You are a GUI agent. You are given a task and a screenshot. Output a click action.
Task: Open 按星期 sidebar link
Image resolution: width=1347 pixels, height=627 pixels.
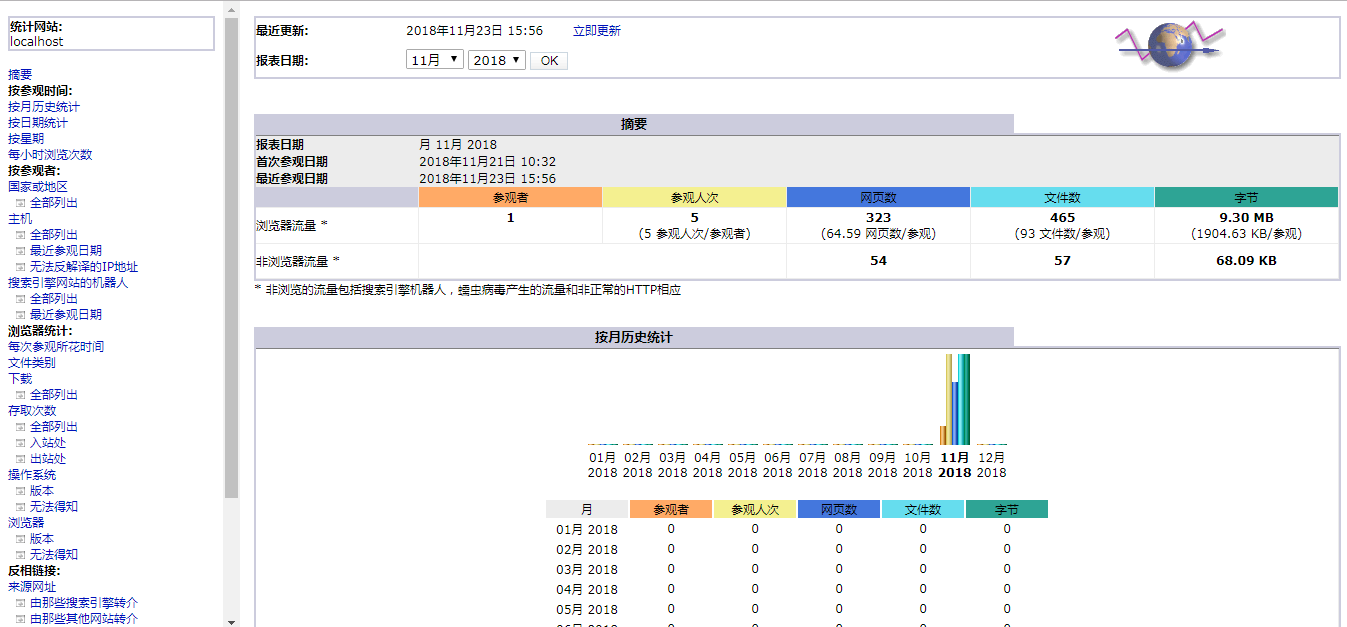pos(26,139)
